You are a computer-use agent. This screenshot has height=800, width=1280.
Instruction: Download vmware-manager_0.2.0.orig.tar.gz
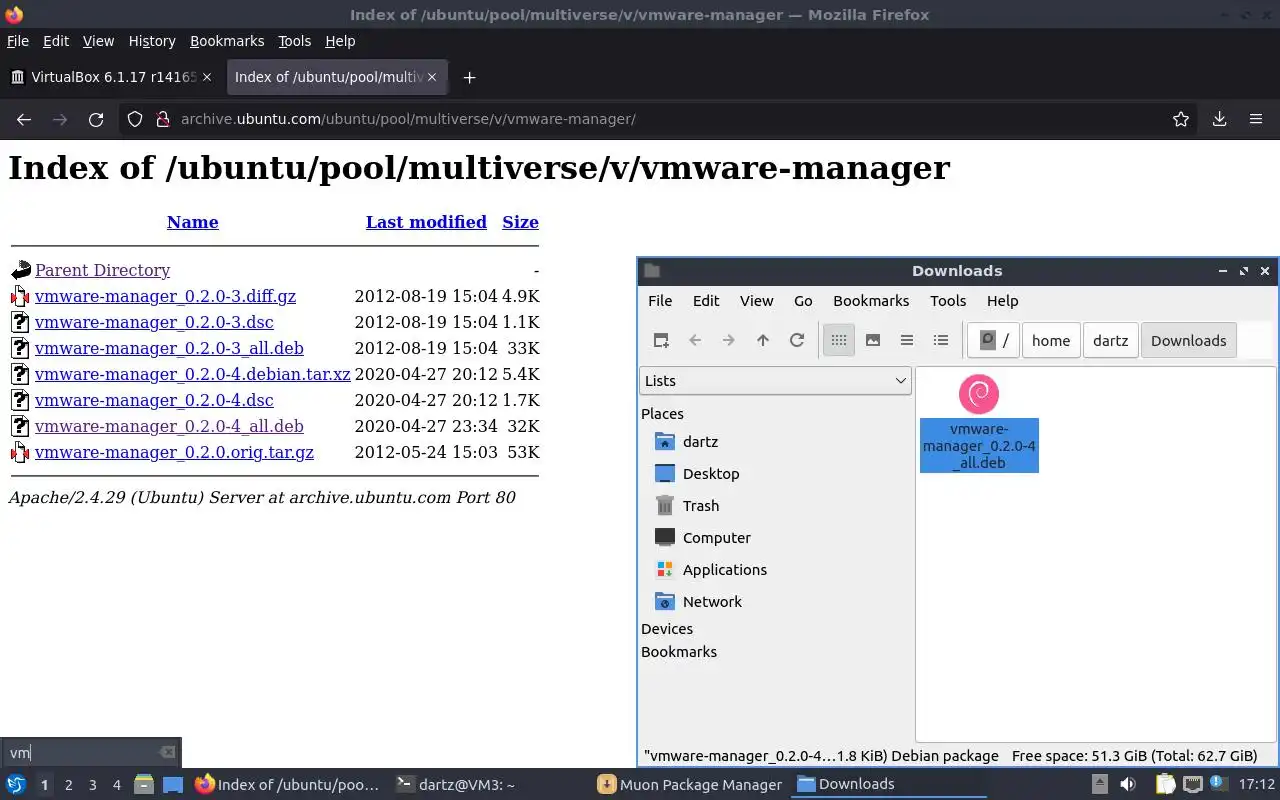point(174,452)
